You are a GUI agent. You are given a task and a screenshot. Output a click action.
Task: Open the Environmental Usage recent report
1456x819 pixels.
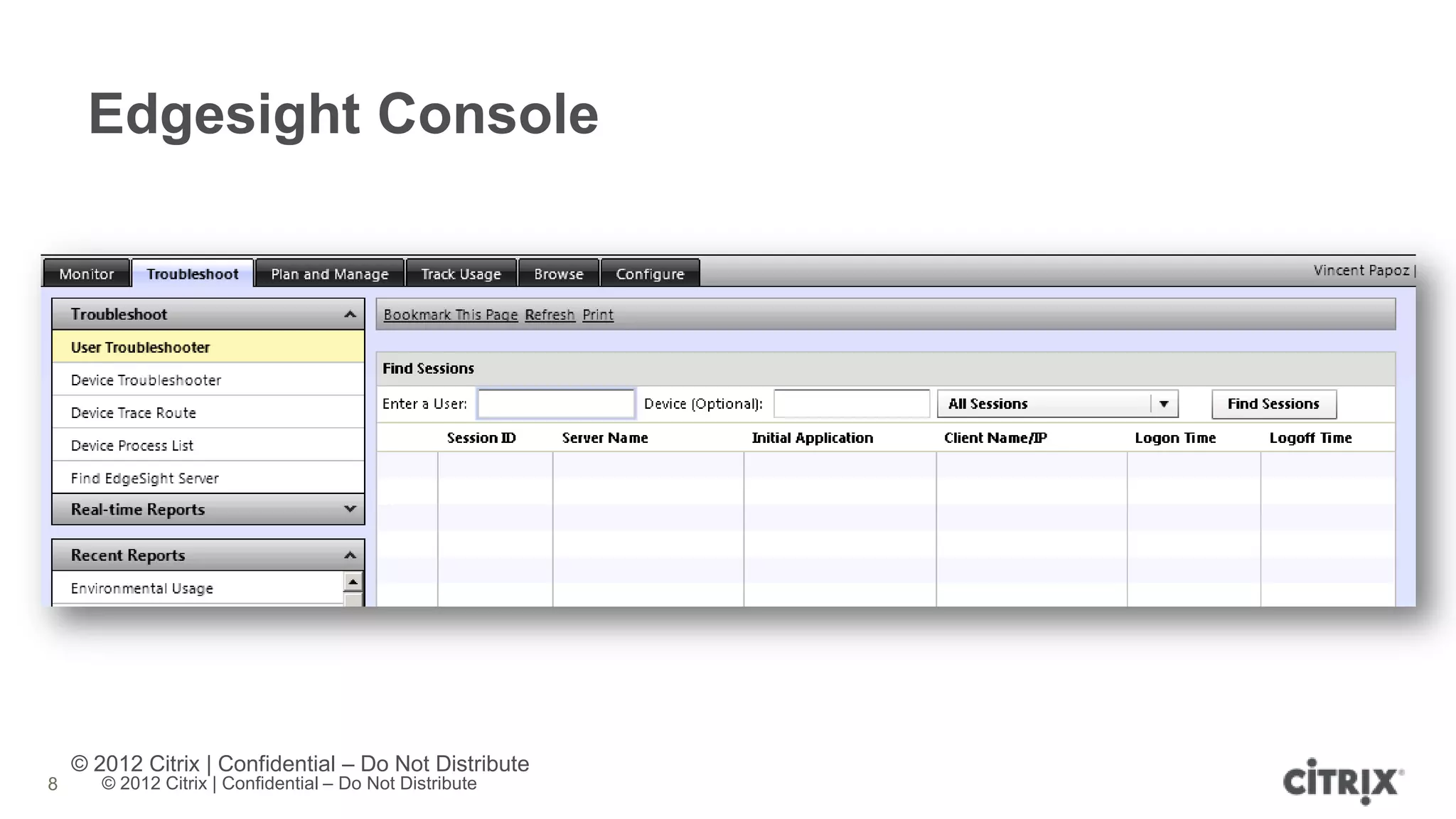coord(198,588)
